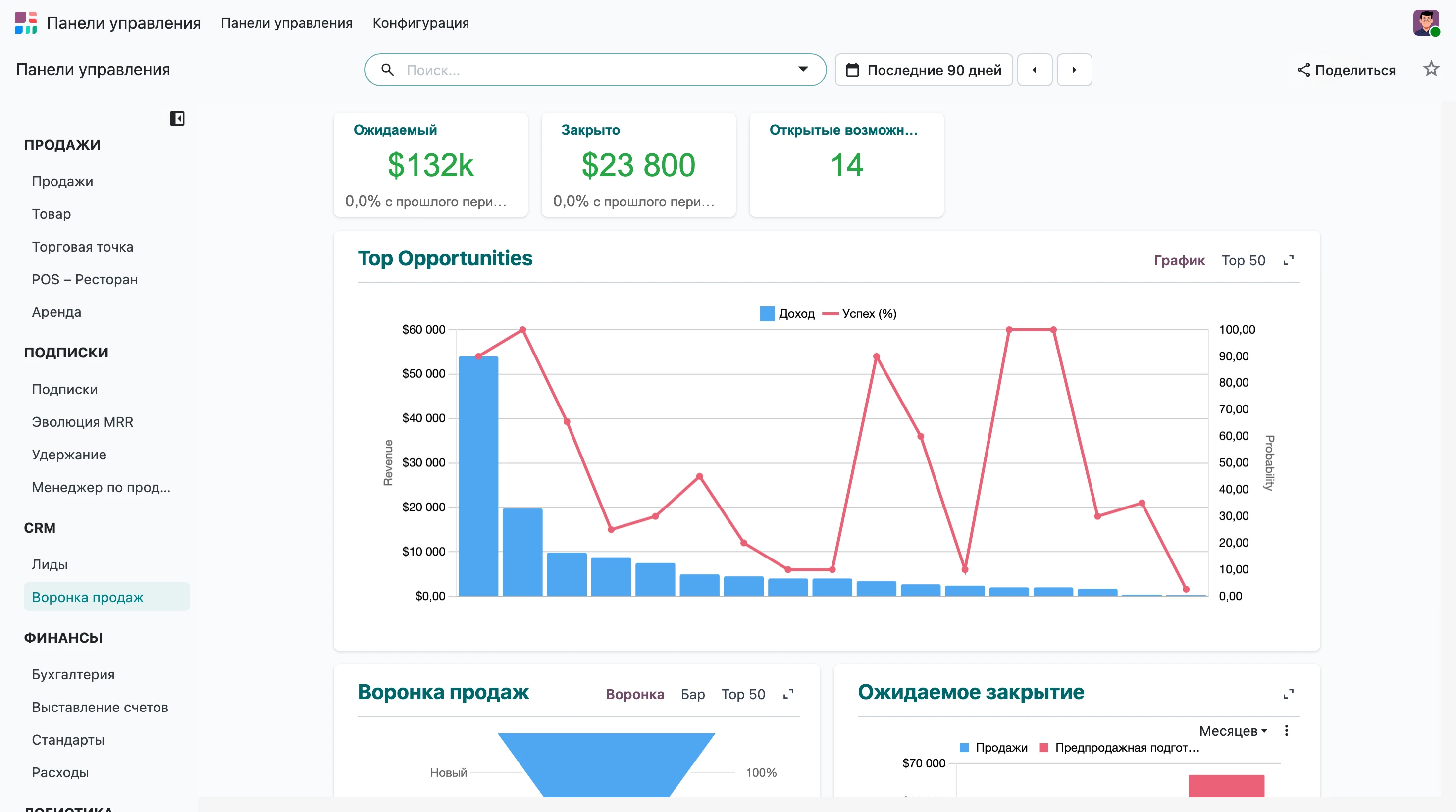Screen dimensions: 1456x812
Task: Open the search options dropdown arrow
Action: (803, 69)
